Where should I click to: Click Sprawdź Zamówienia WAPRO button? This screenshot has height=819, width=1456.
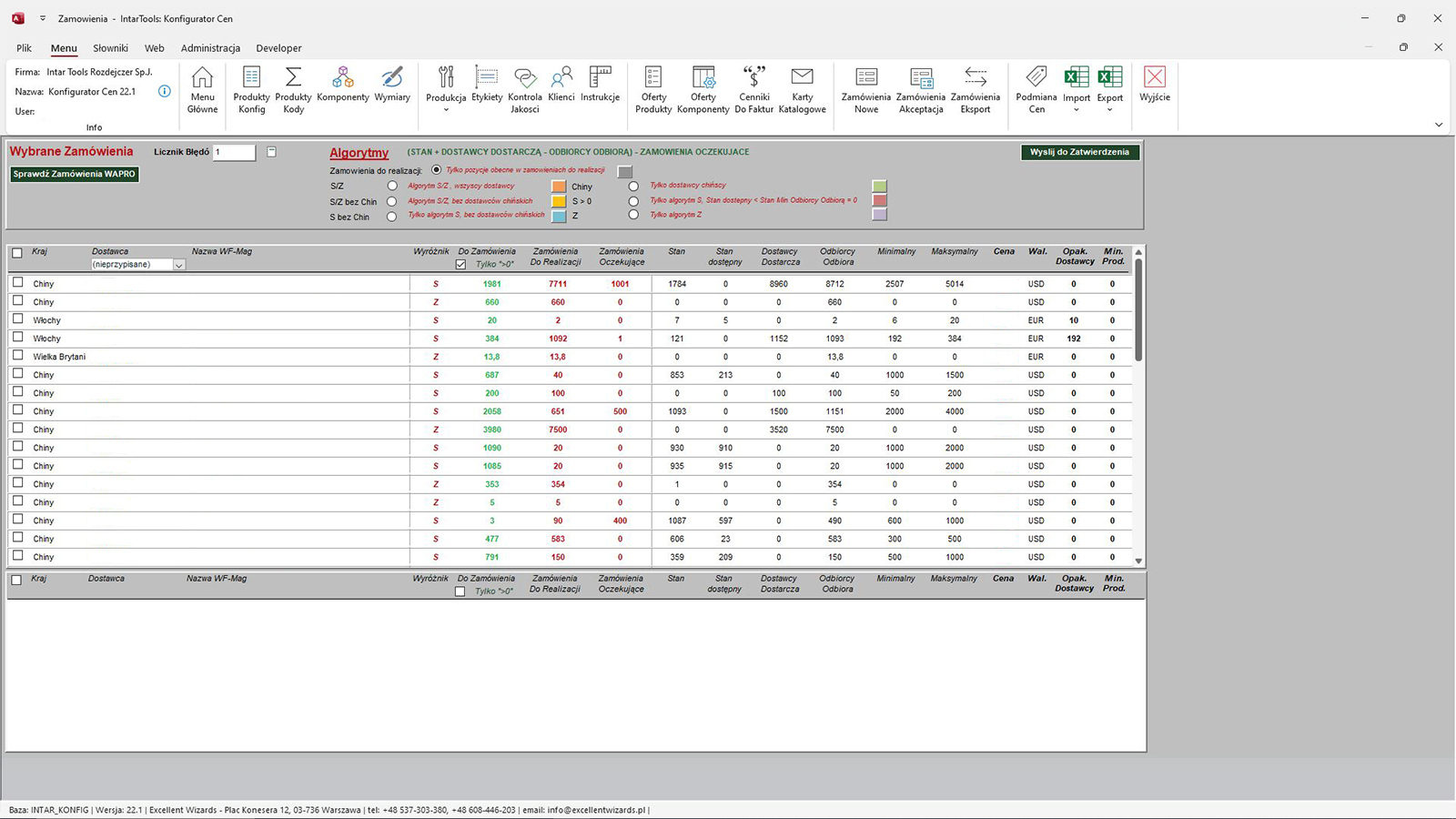(75, 174)
